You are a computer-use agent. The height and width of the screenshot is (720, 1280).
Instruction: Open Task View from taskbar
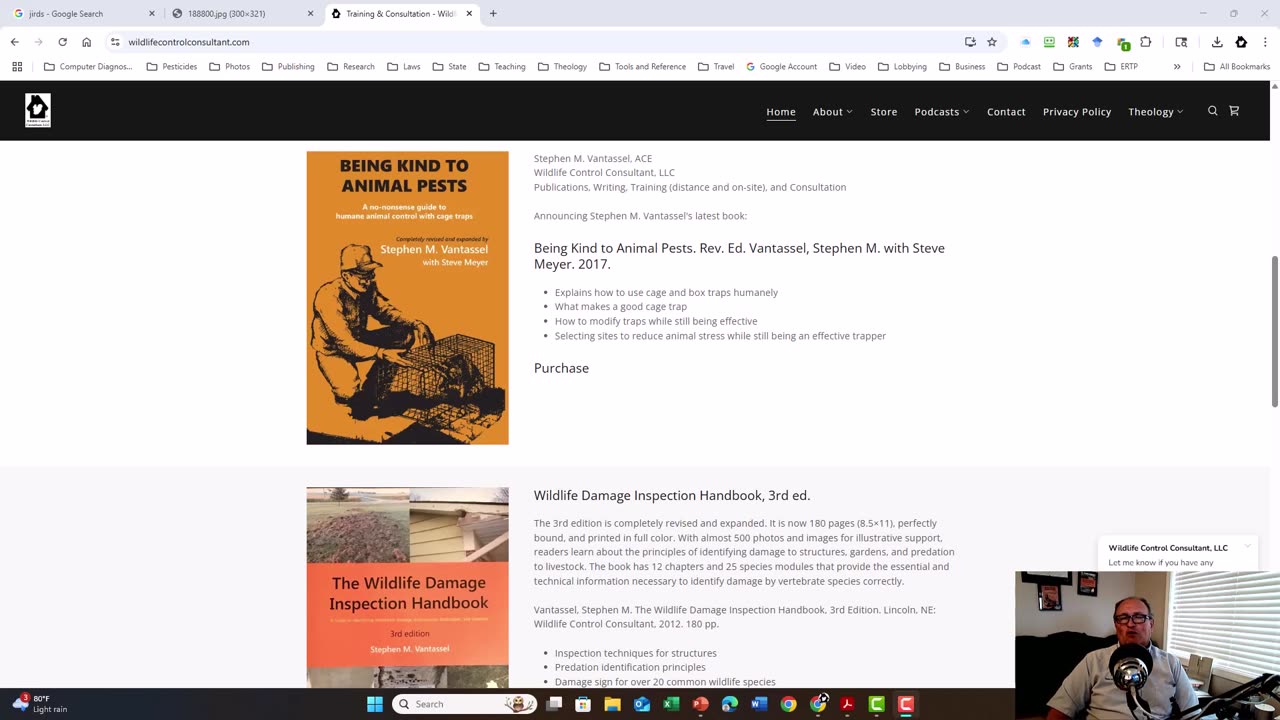[x=554, y=704]
